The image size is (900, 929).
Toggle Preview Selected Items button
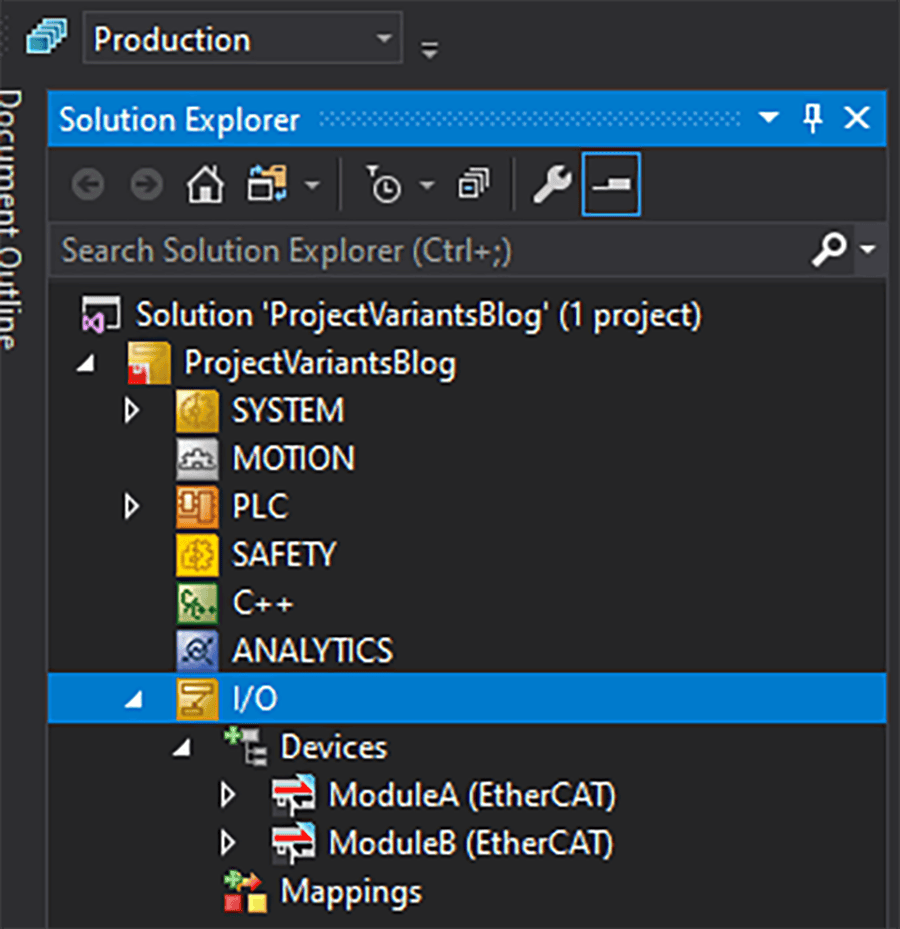(x=611, y=184)
